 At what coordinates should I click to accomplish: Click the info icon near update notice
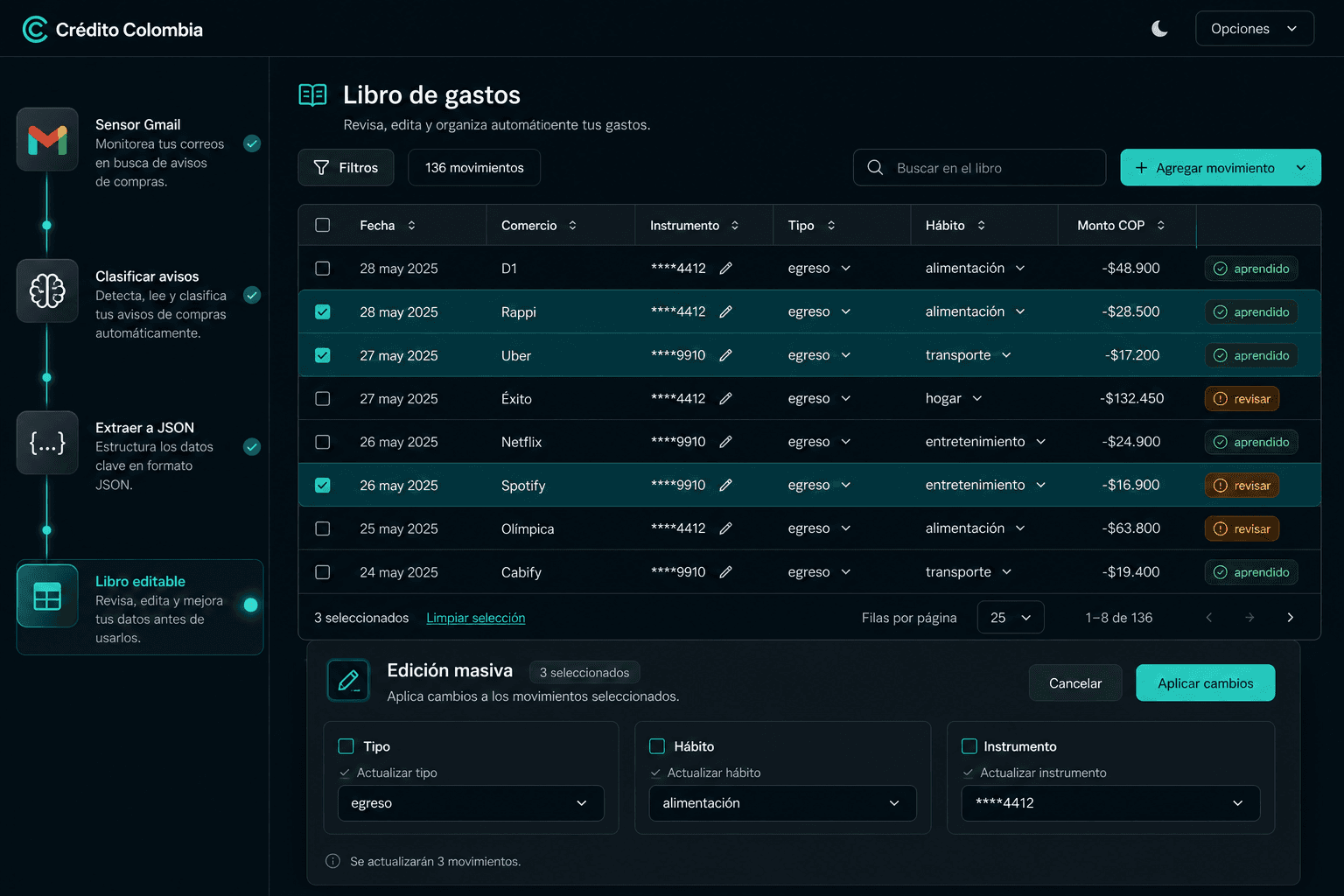click(332, 861)
